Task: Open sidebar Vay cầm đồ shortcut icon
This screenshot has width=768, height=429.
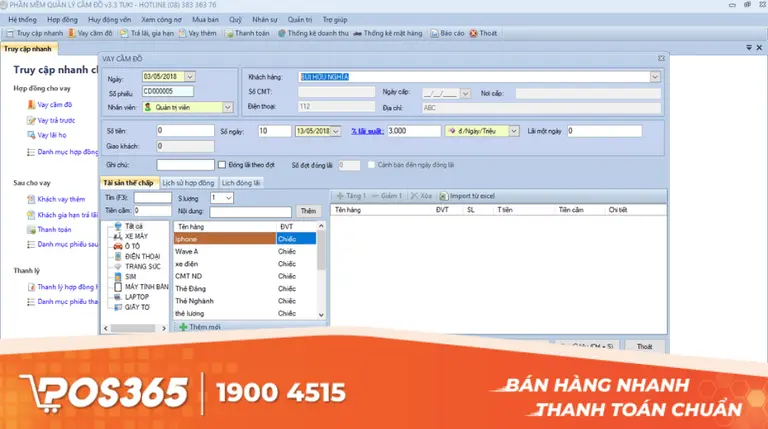Action: (x=31, y=104)
